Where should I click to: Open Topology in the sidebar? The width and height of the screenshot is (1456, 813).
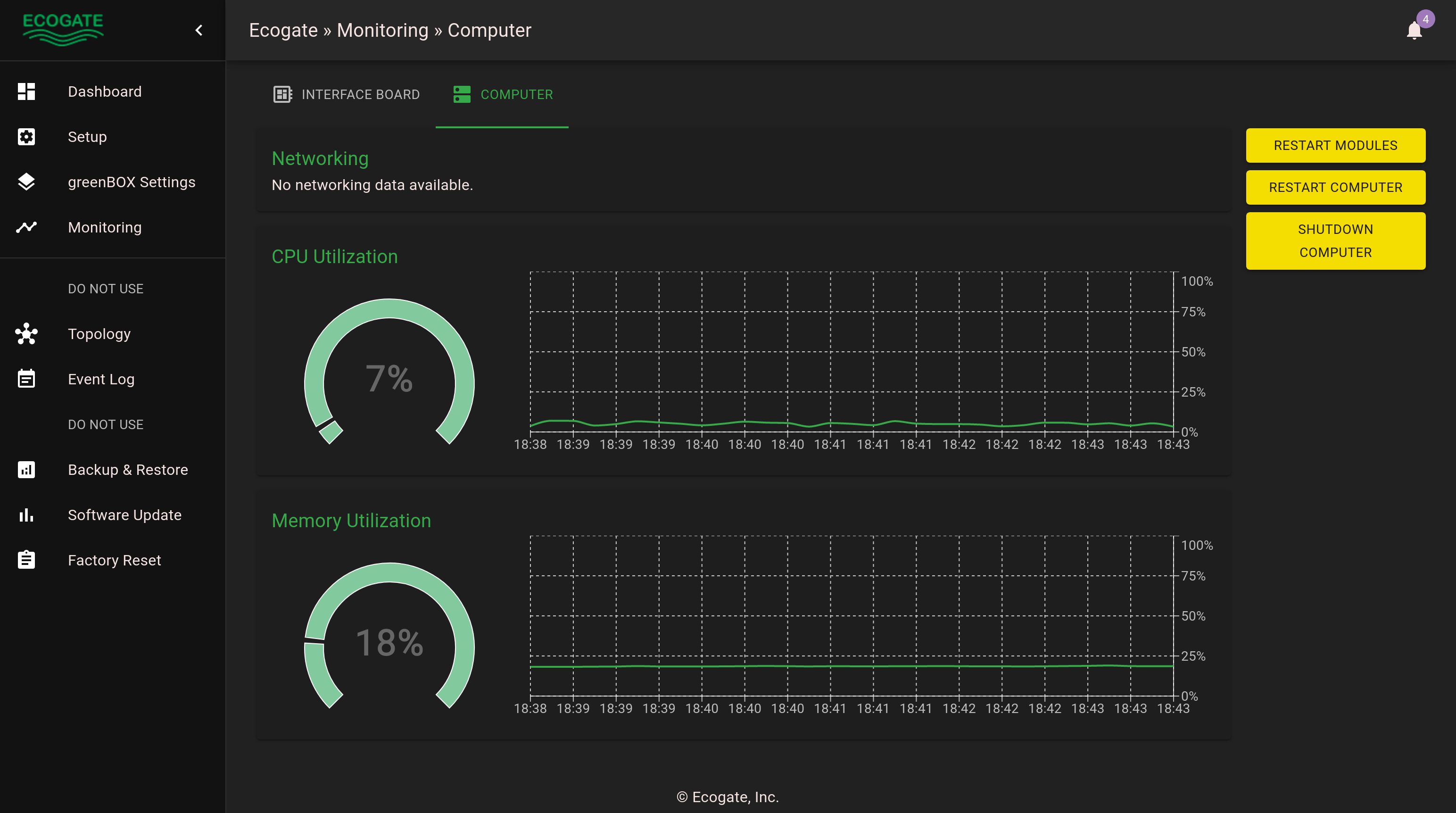tap(113, 333)
